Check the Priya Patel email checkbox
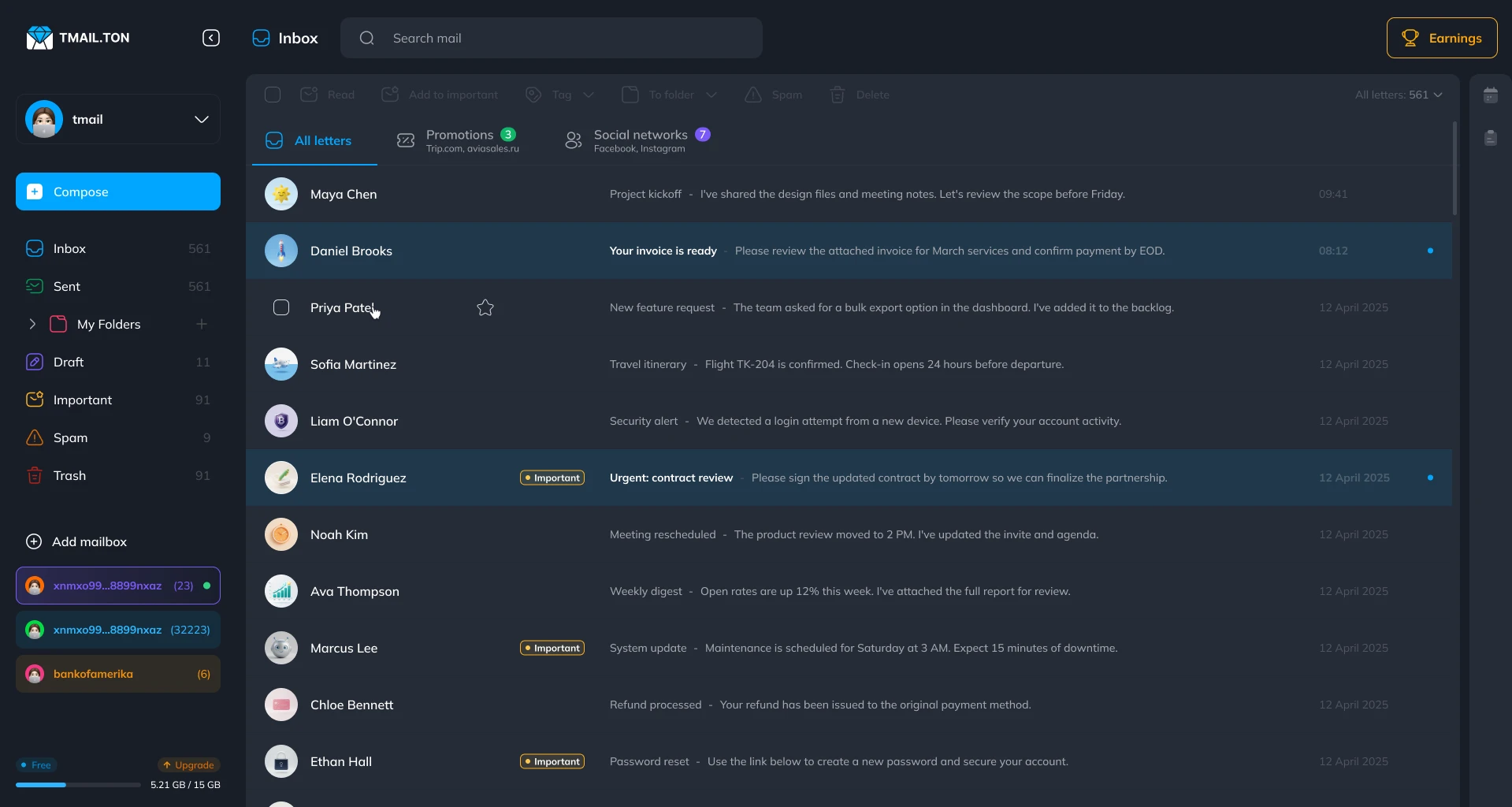The height and width of the screenshot is (807, 1512). [x=281, y=307]
